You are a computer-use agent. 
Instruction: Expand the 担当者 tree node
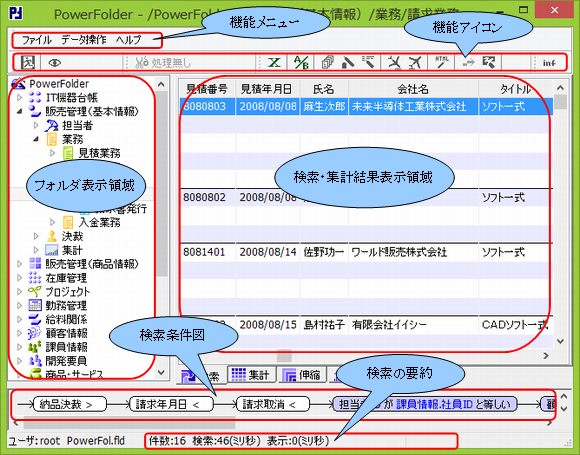click(36, 125)
